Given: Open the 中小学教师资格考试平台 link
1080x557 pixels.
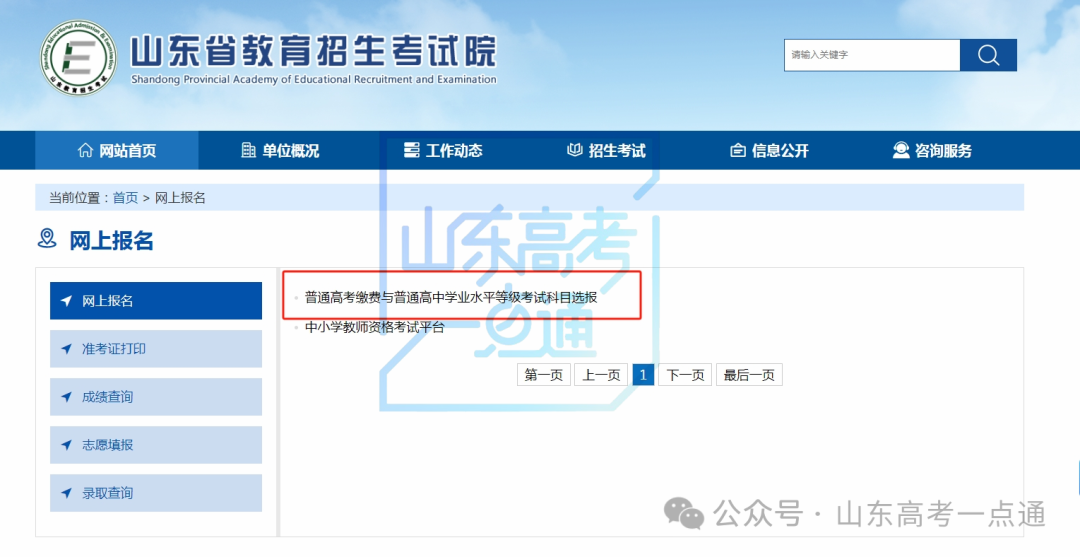Looking at the screenshot, I should (374, 327).
